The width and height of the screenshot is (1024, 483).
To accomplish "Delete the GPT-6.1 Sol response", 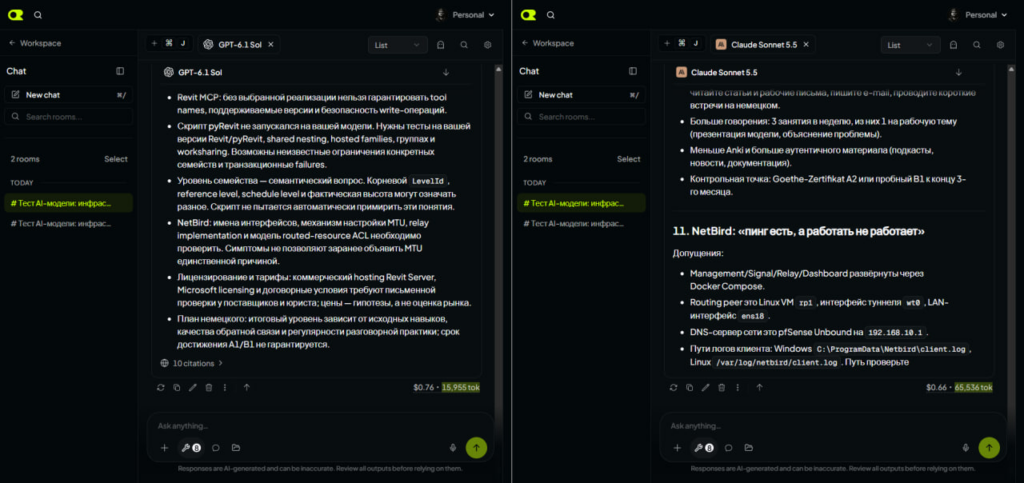I will coord(209,388).
